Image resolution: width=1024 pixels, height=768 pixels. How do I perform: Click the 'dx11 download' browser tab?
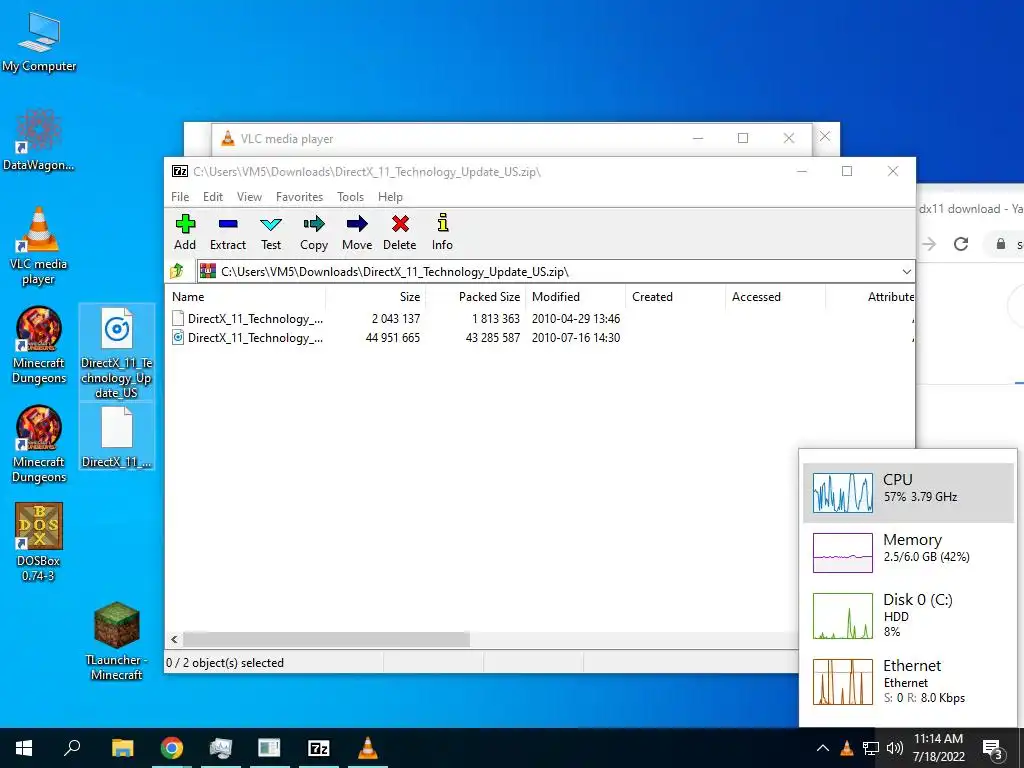click(x=970, y=209)
